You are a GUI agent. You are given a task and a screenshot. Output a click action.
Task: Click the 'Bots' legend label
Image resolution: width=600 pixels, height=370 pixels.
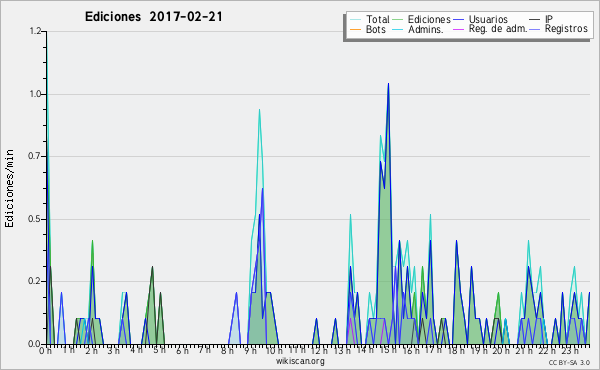(376, 29)
